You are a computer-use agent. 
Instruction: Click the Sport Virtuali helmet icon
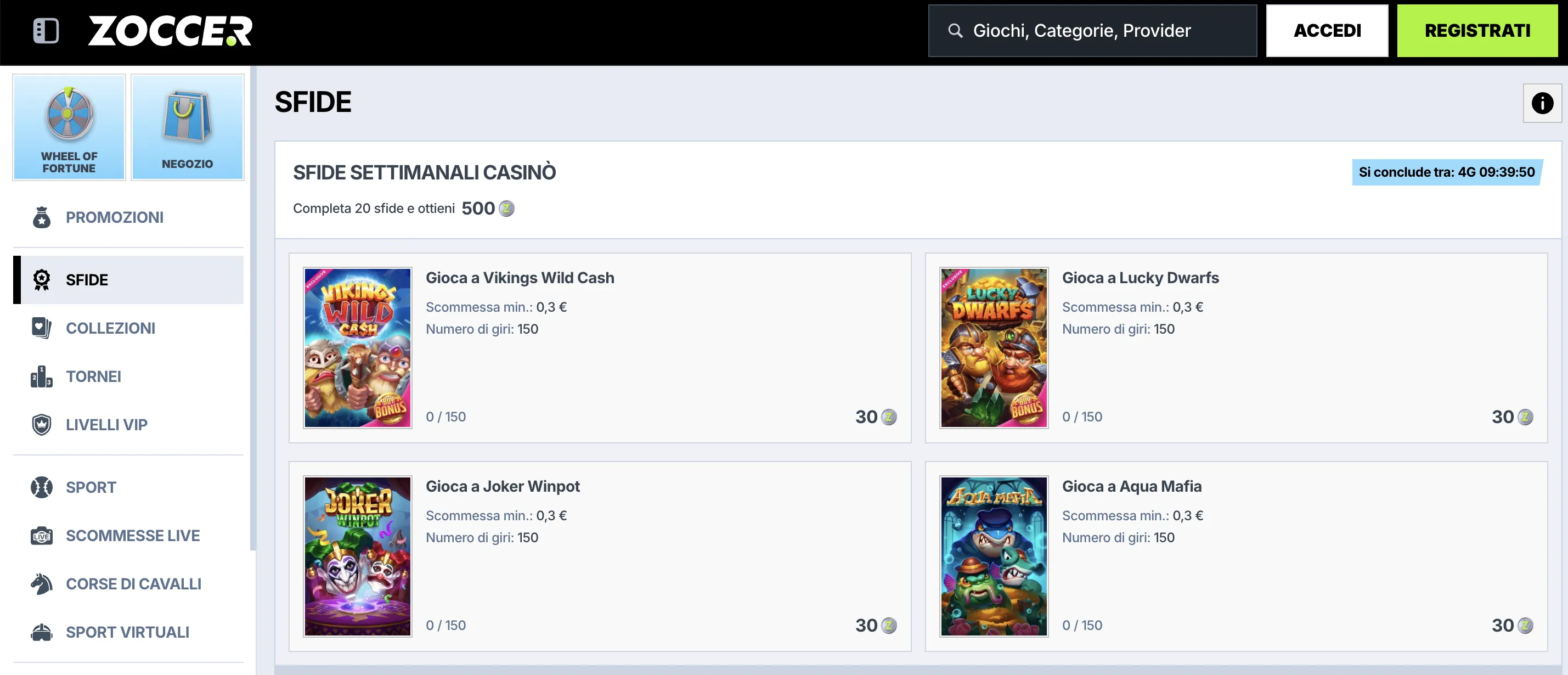tap(41, 632)
